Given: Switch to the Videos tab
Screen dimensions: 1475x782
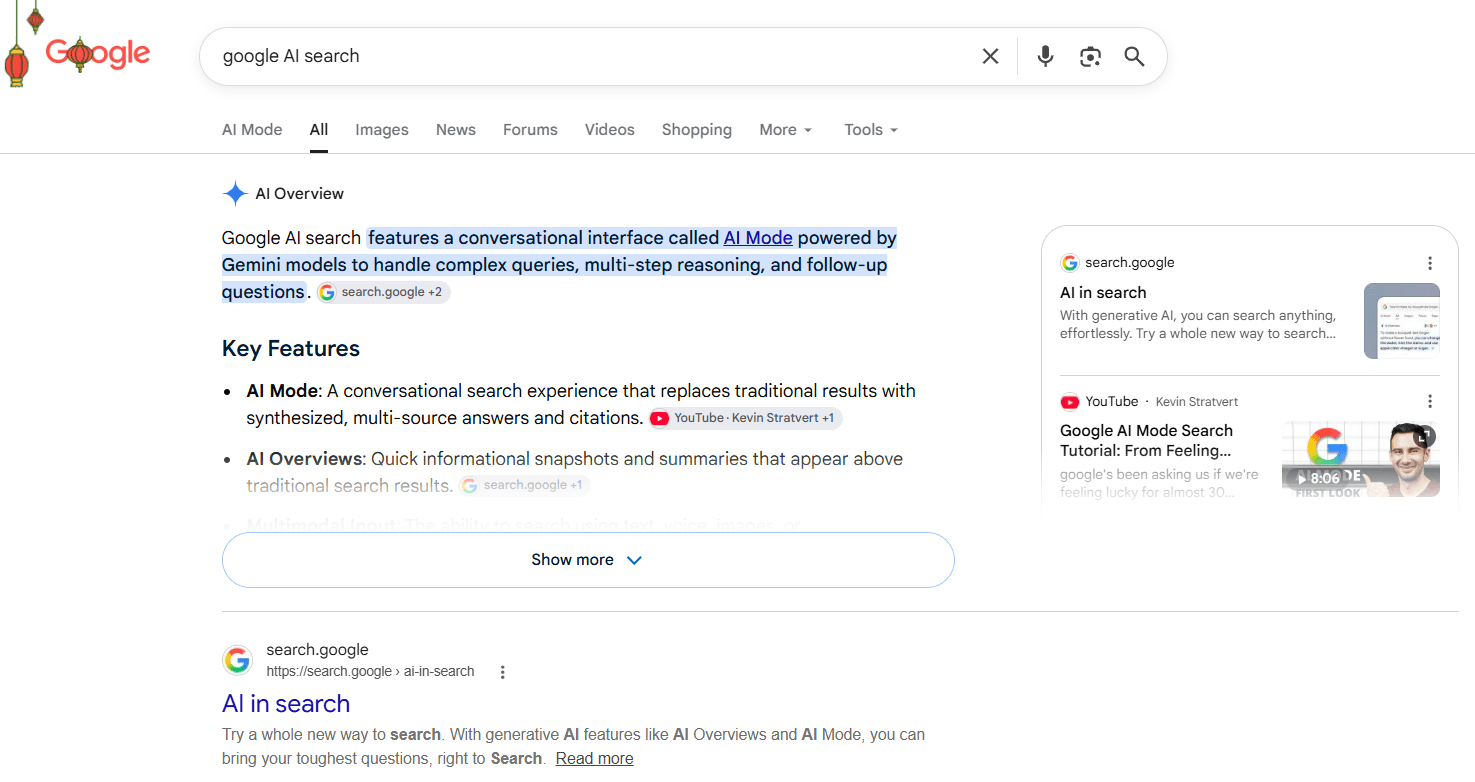Looking at the screenshot, I should [610, 130].
